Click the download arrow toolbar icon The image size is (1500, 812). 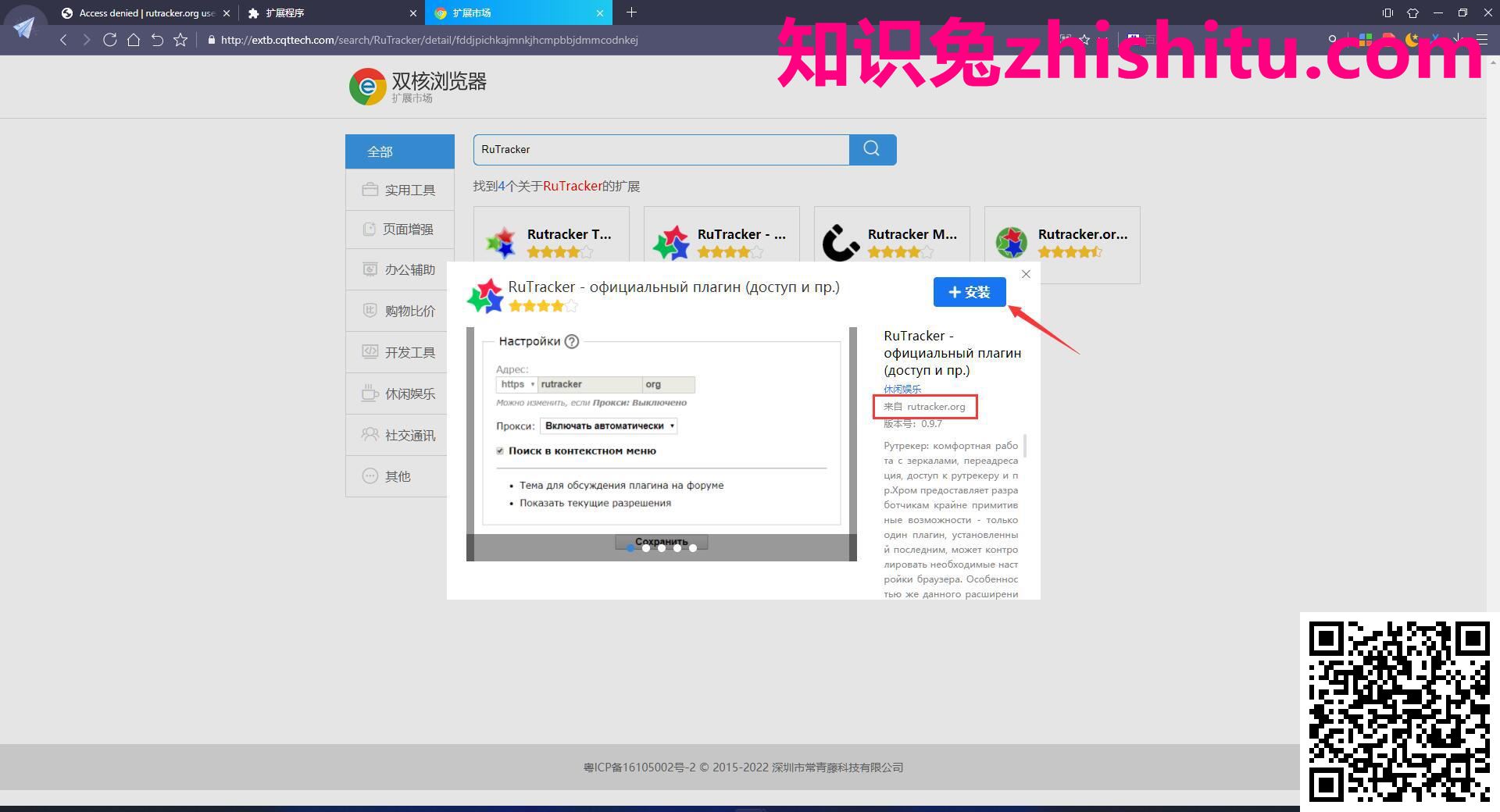point(1458,39)
